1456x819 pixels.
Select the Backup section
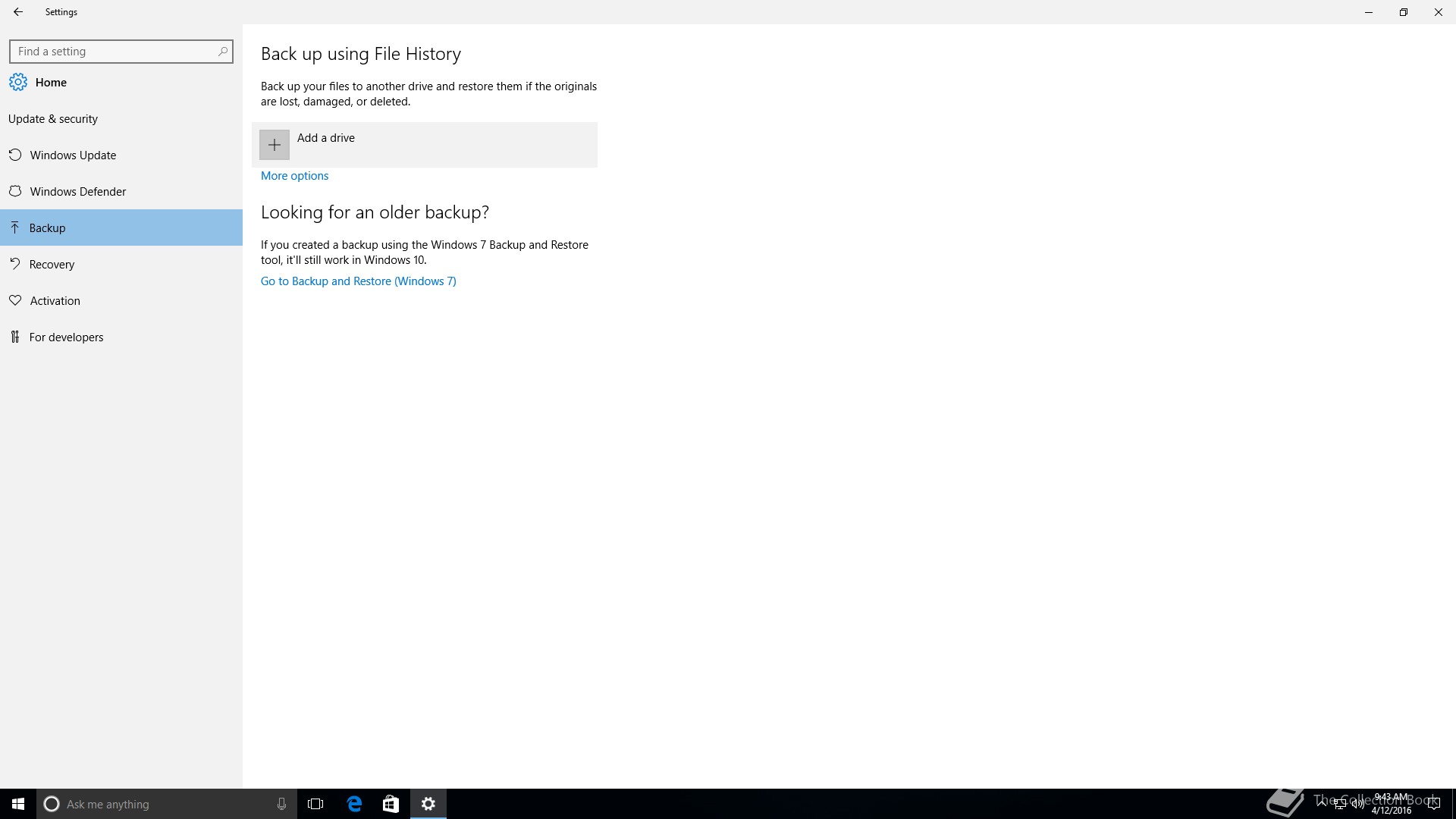click(121, 227)
